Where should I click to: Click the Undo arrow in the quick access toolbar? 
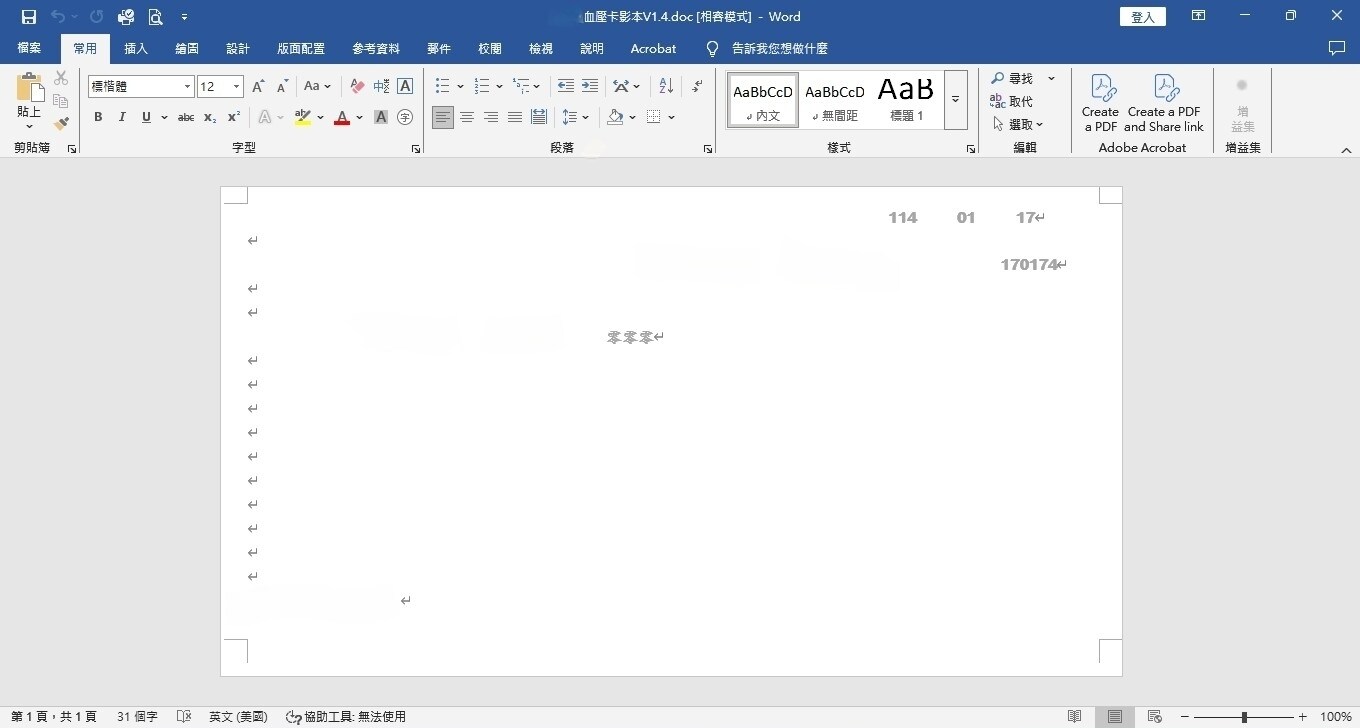(58, 17)
